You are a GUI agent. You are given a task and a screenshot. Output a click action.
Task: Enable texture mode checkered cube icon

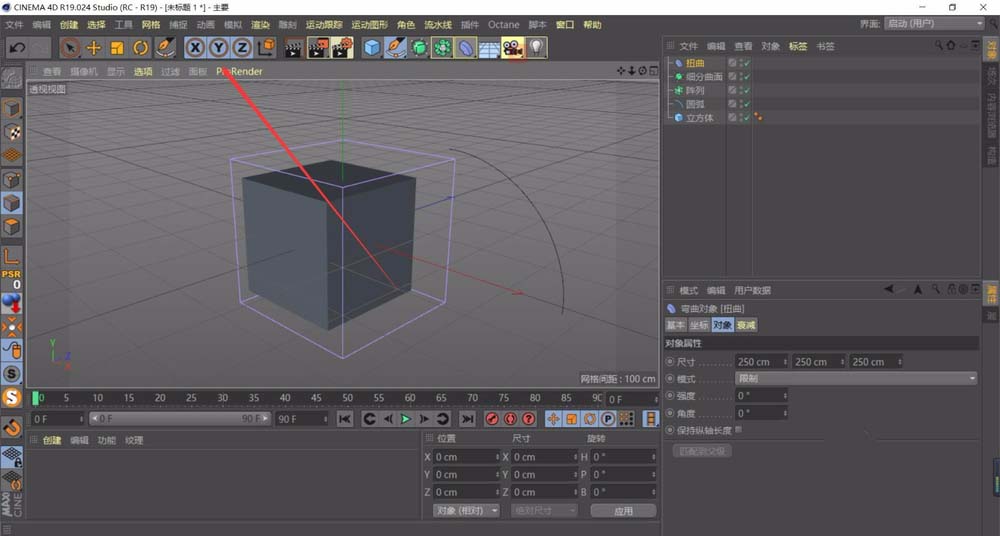click(x=11, y=132)
